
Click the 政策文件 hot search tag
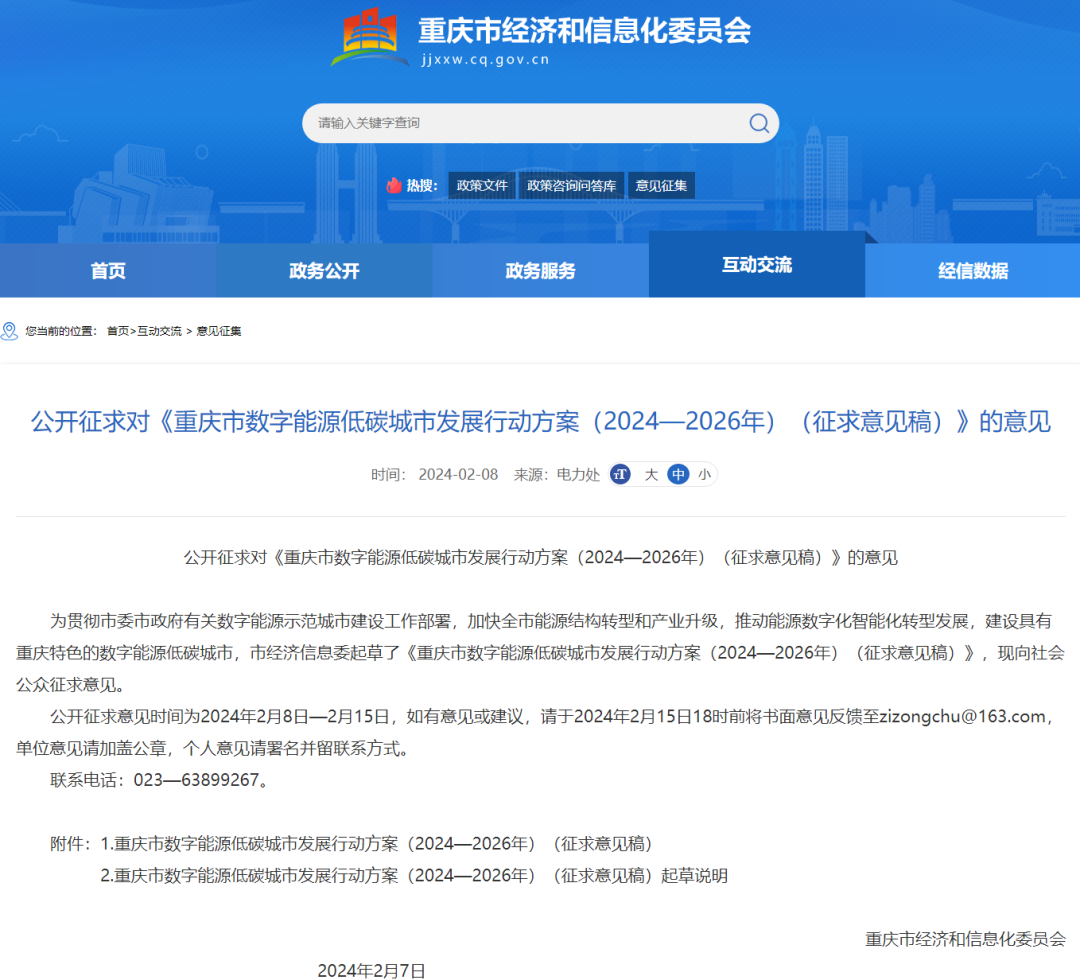(x=482, y=185)
